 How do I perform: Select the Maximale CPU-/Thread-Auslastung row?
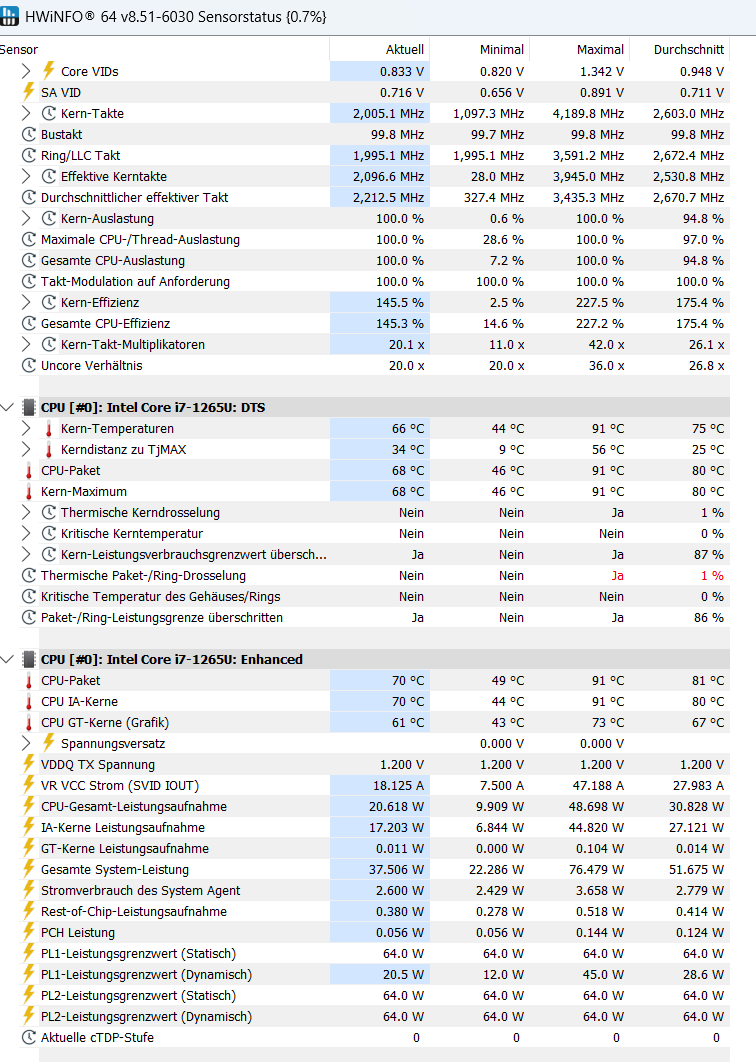pos(375,239)
